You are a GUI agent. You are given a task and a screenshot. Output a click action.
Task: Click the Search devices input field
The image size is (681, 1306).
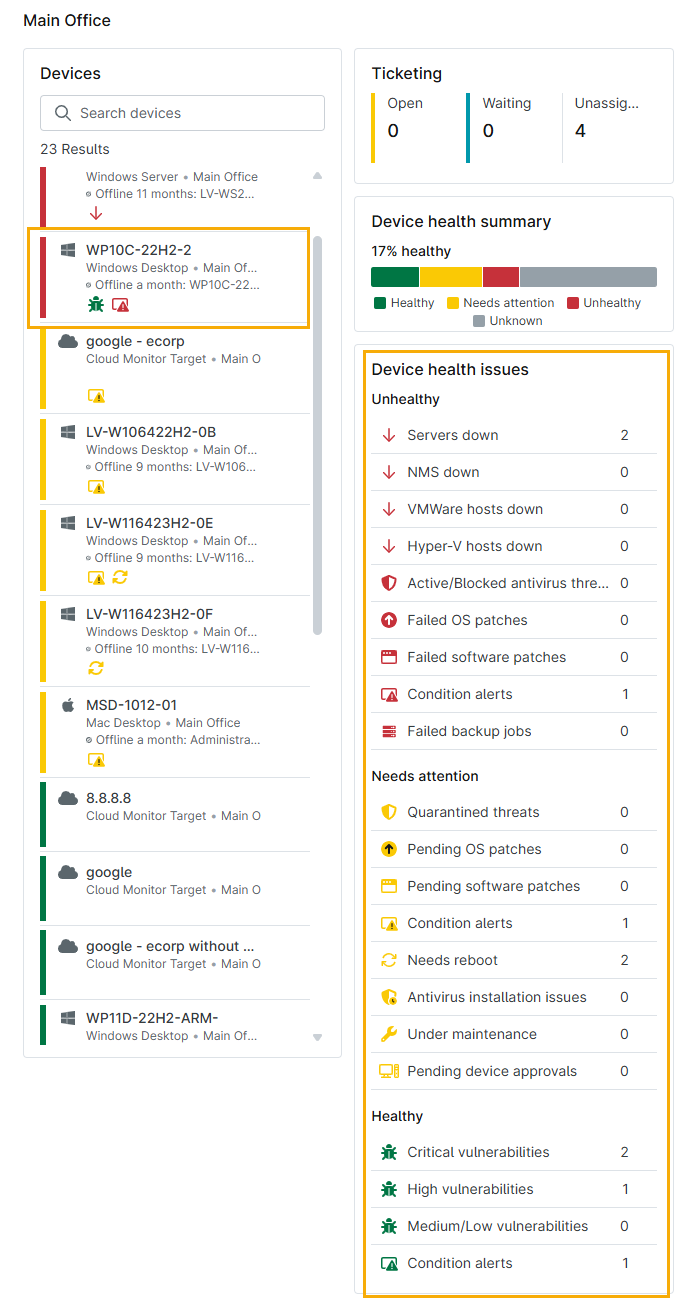click(x=195, y=113)
